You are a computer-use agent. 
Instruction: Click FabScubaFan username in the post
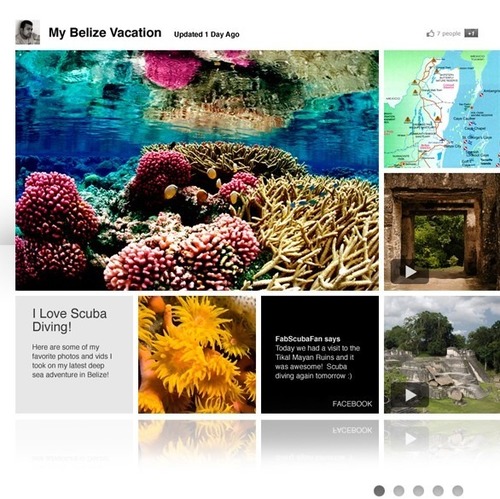coord(299,339)
